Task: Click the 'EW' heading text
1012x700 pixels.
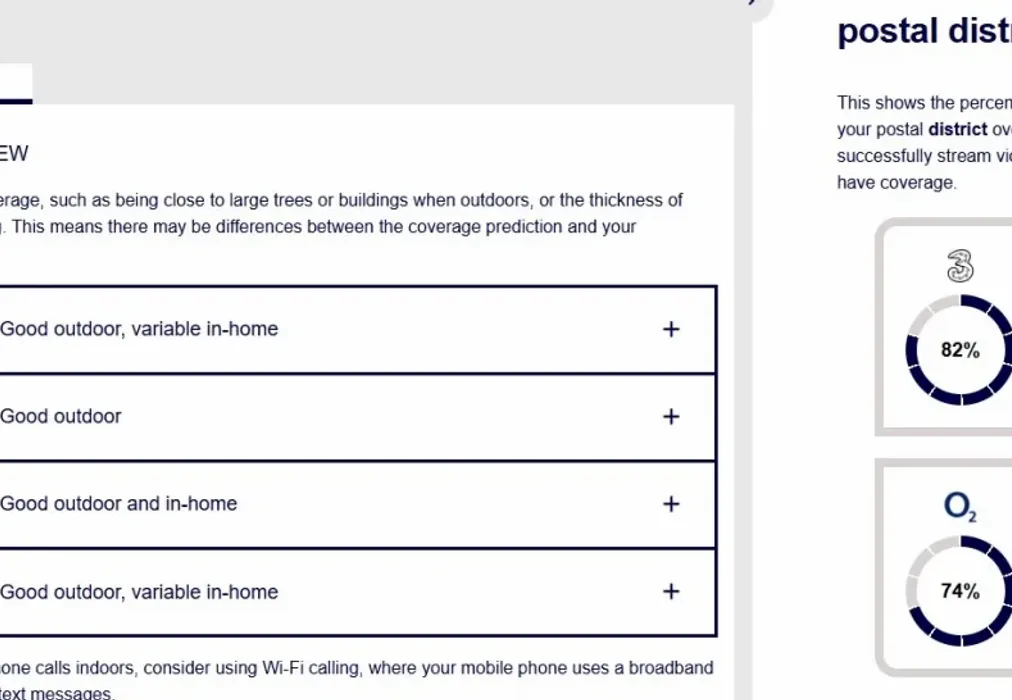Action: pyautogui.click(x=14, y=154)
